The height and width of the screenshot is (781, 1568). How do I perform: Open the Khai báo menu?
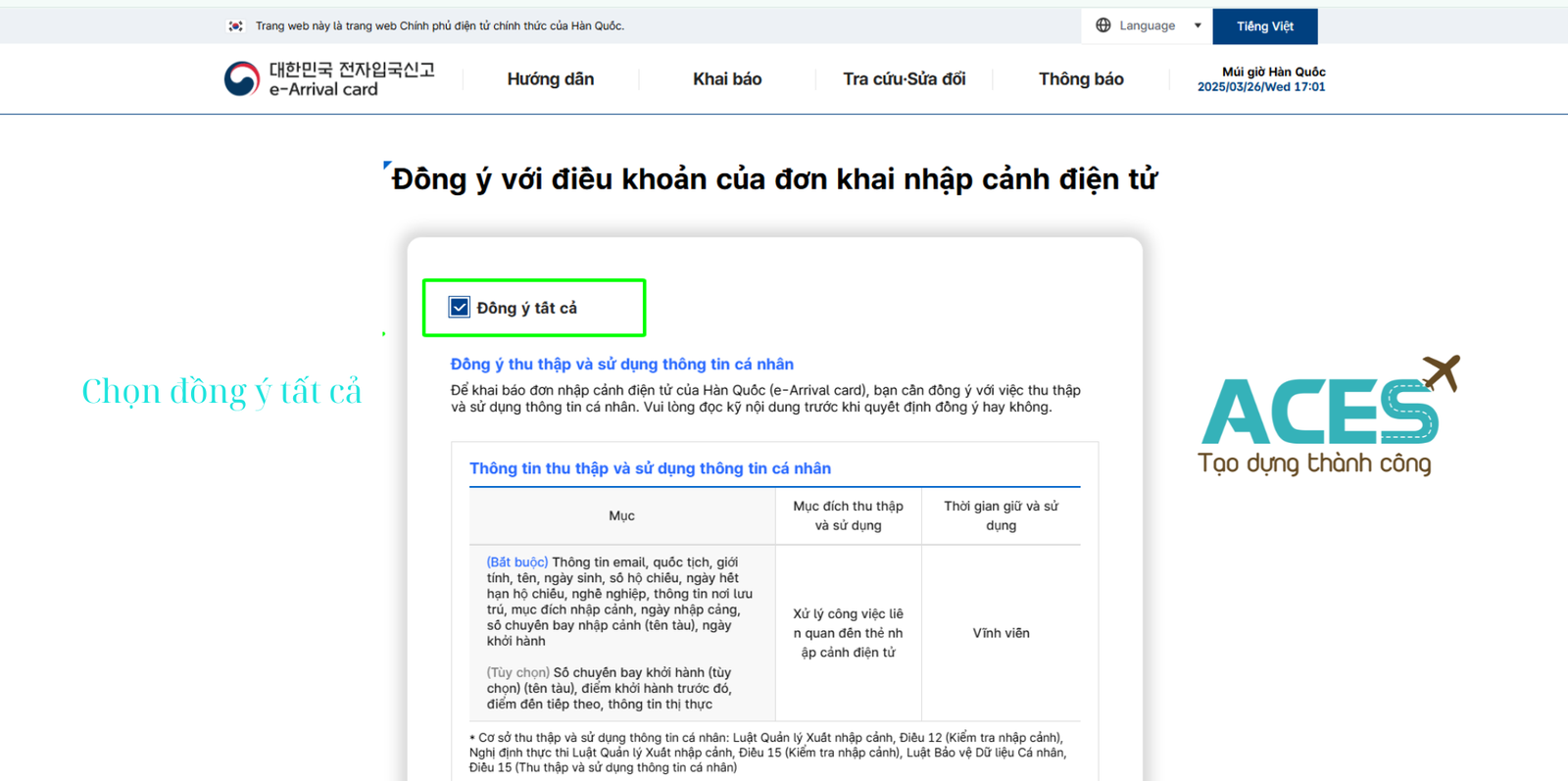pos(727,79)
